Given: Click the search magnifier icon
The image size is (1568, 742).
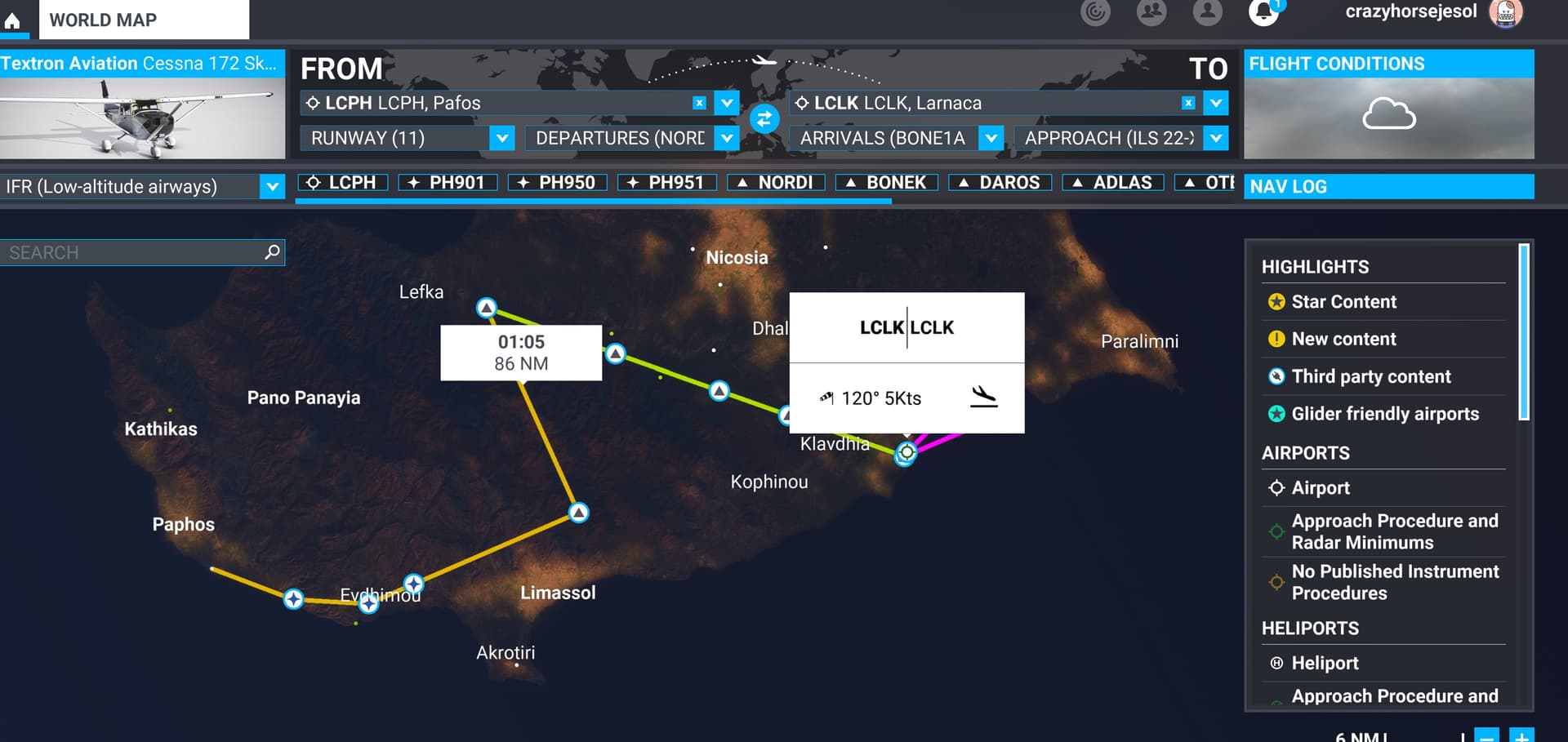Looking at the screenshot, I should (x=272, y=252).
